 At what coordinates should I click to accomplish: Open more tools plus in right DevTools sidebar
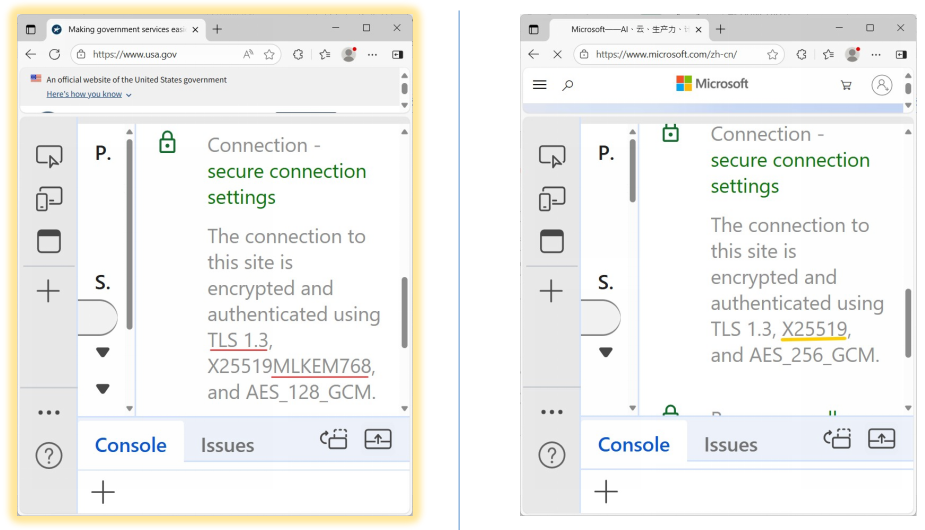[552, 291]
